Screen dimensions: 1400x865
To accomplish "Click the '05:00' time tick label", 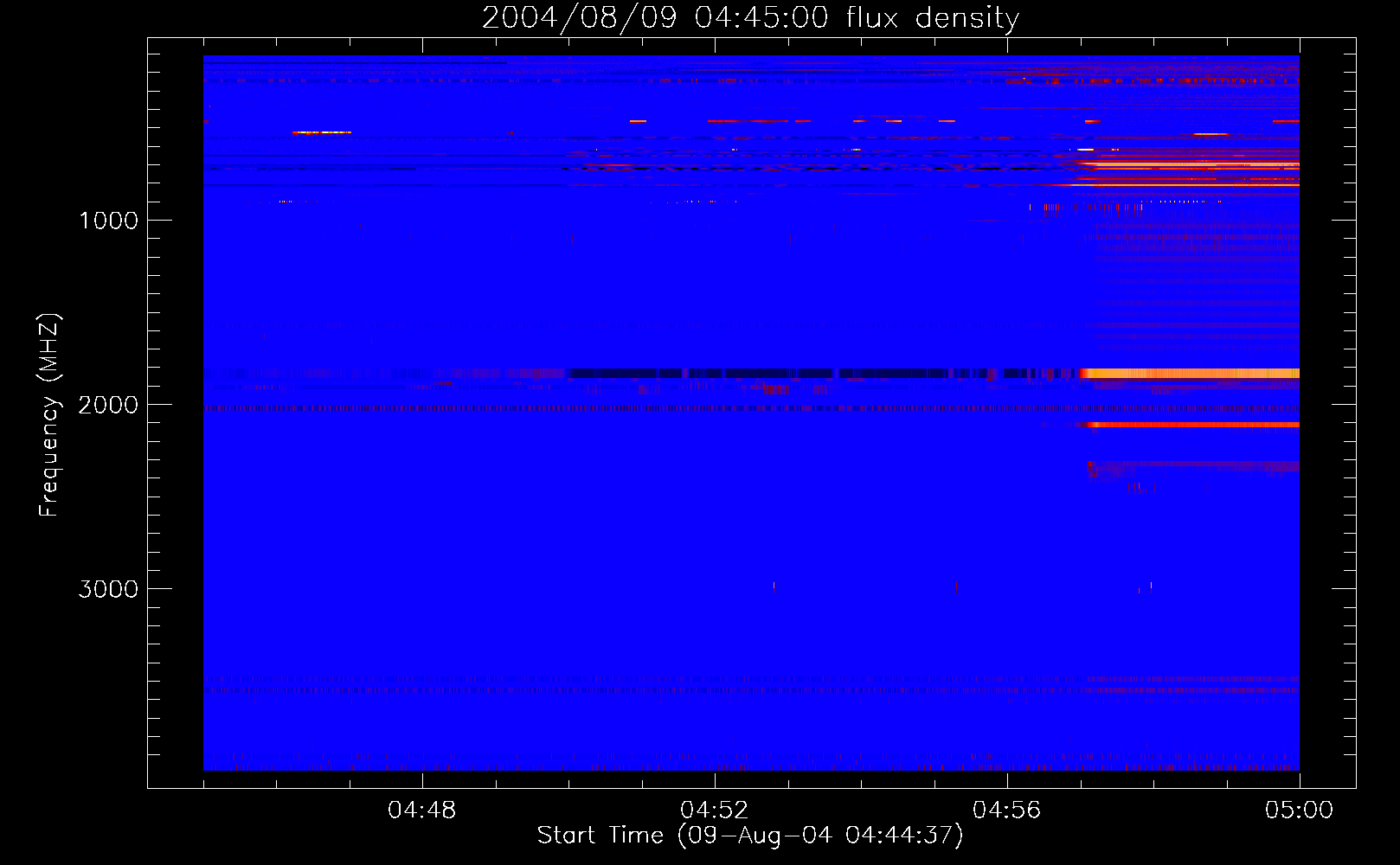I will [x=1300, y=811].
